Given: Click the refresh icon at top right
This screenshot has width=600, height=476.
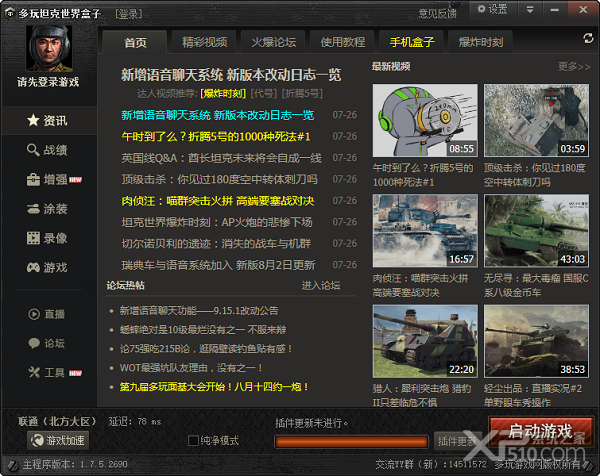Looking at the screenshot, I should coord(588,38).
